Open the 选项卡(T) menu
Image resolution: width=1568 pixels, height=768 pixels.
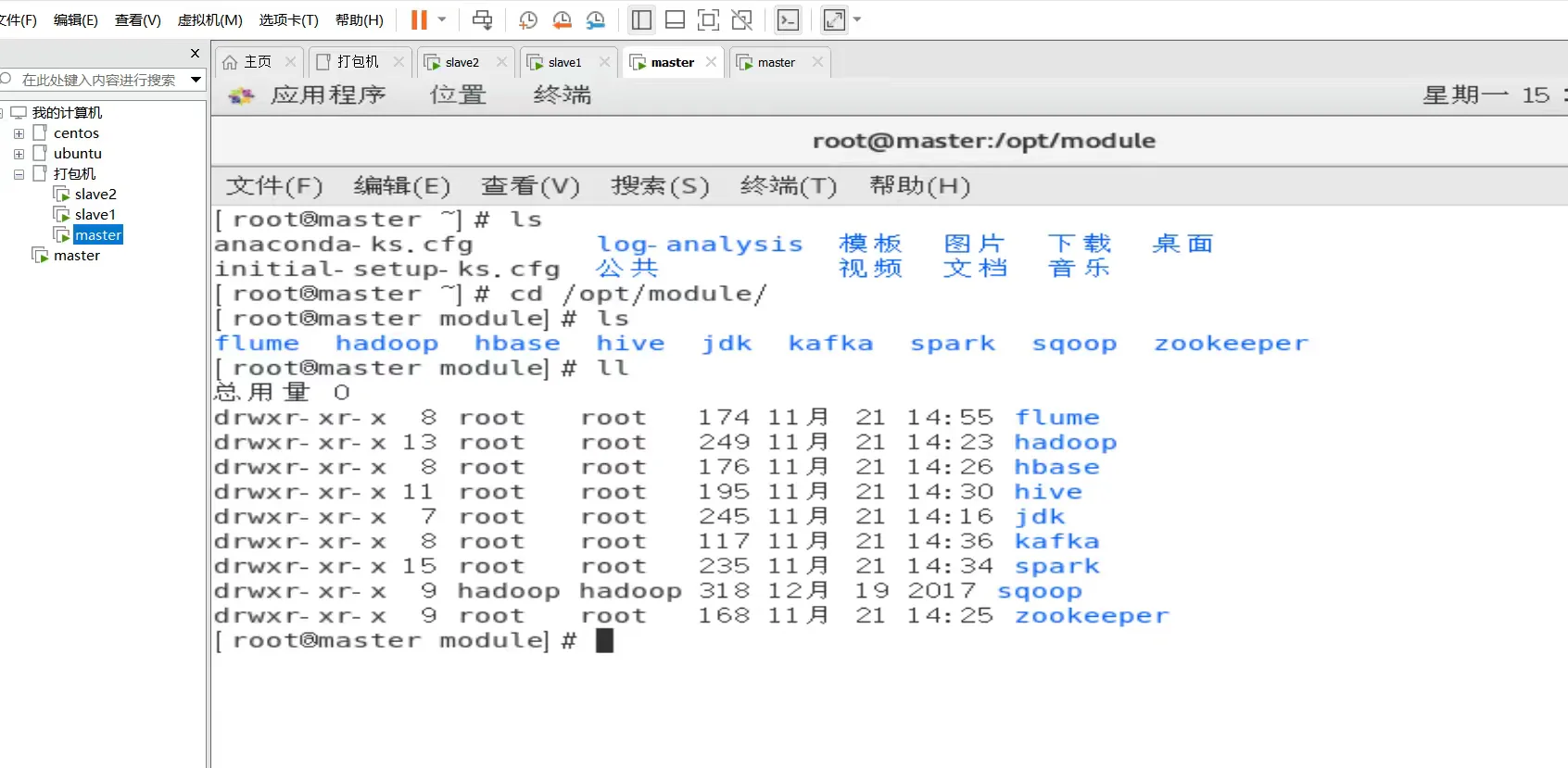289,19
